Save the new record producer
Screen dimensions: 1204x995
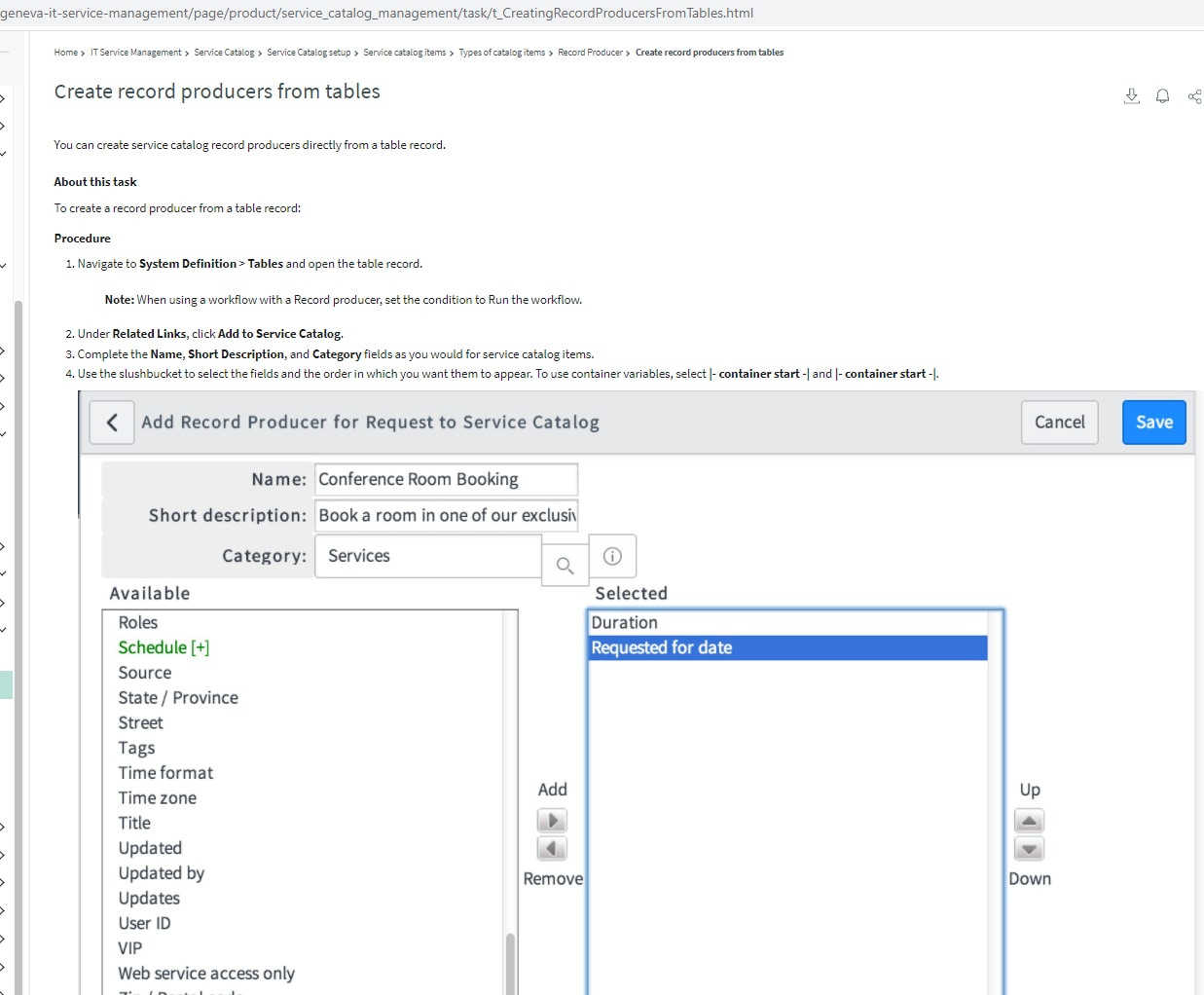tap(1153, 422)
